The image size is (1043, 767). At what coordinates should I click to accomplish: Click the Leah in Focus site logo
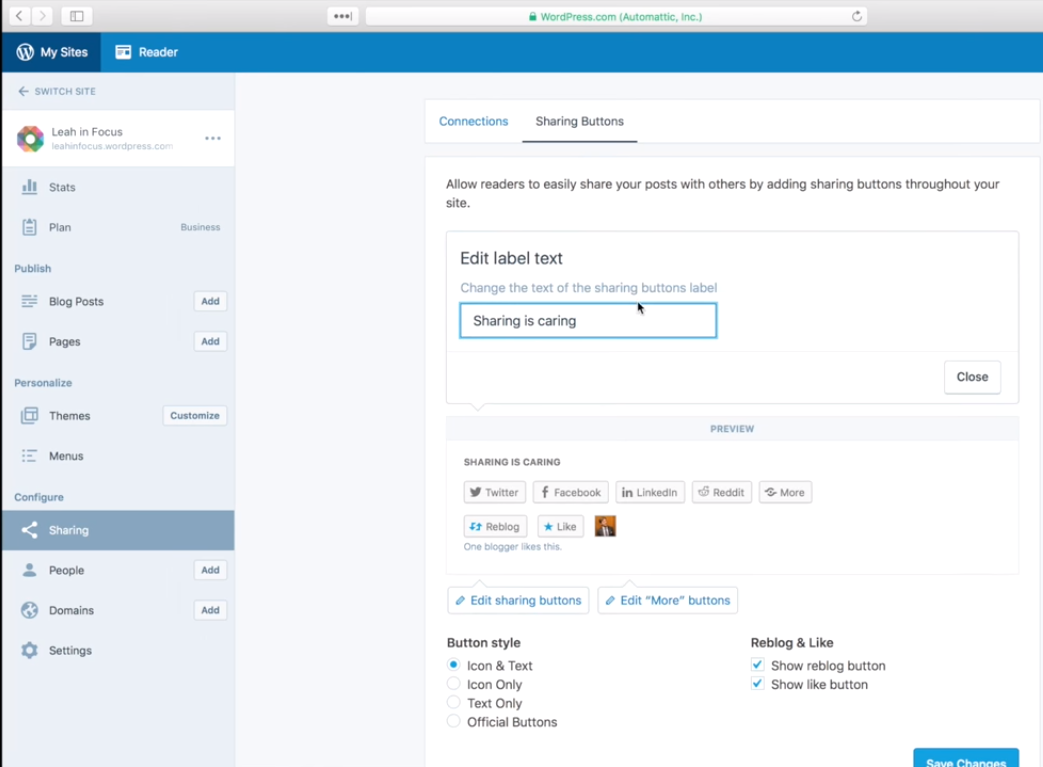(30, 139)
